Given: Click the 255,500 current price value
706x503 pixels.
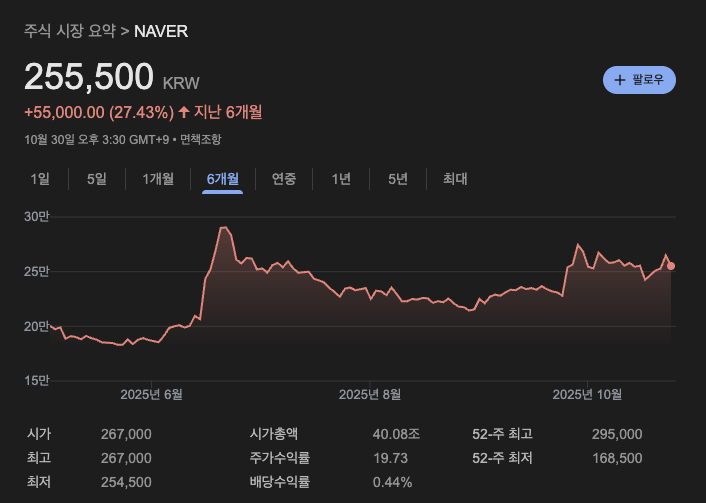Looking at the screenshot, I should click(89, 76).
